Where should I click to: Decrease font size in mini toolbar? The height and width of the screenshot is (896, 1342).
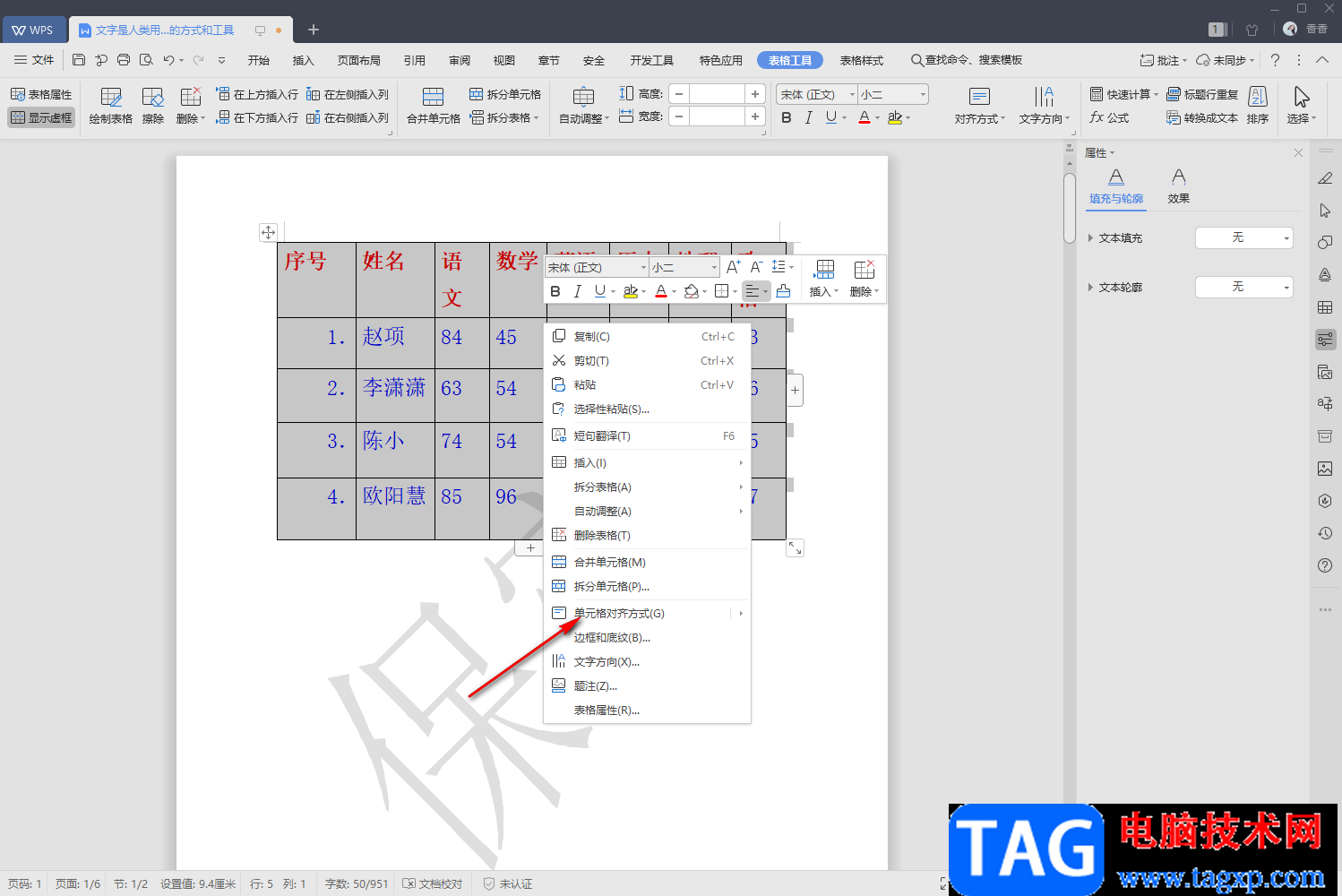point(756,267)
